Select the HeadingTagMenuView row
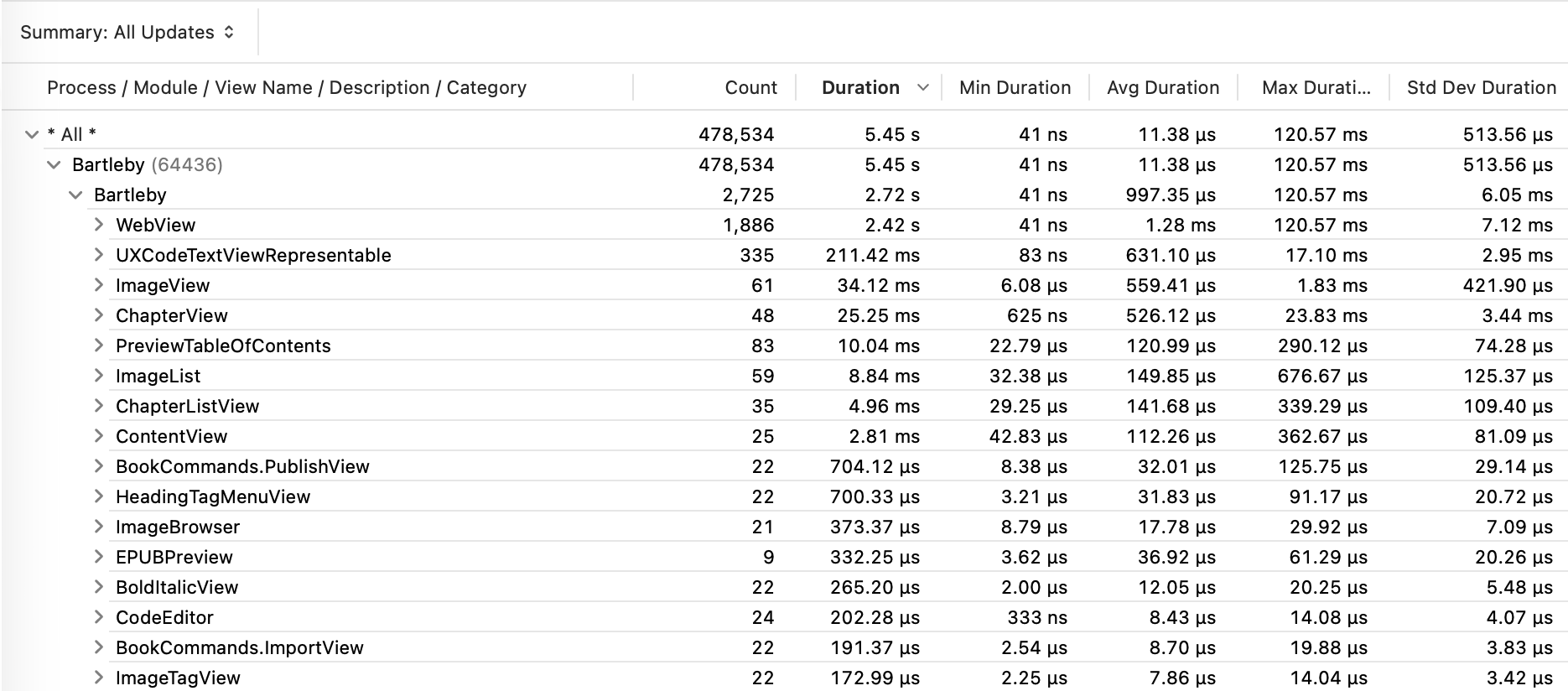Screen dimensions: 1568x691 (213, 496)
